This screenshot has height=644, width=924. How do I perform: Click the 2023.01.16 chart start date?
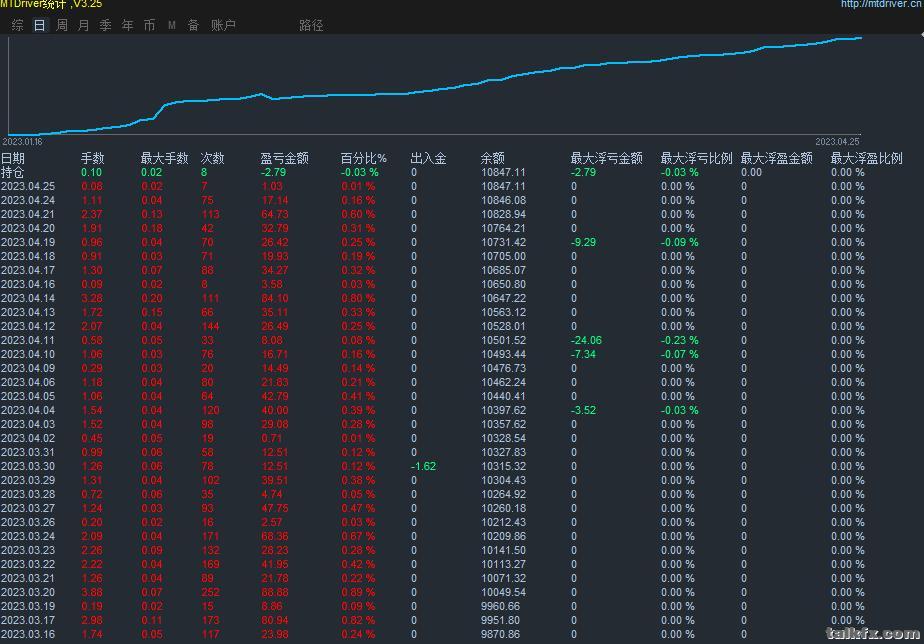pos(22,142)
